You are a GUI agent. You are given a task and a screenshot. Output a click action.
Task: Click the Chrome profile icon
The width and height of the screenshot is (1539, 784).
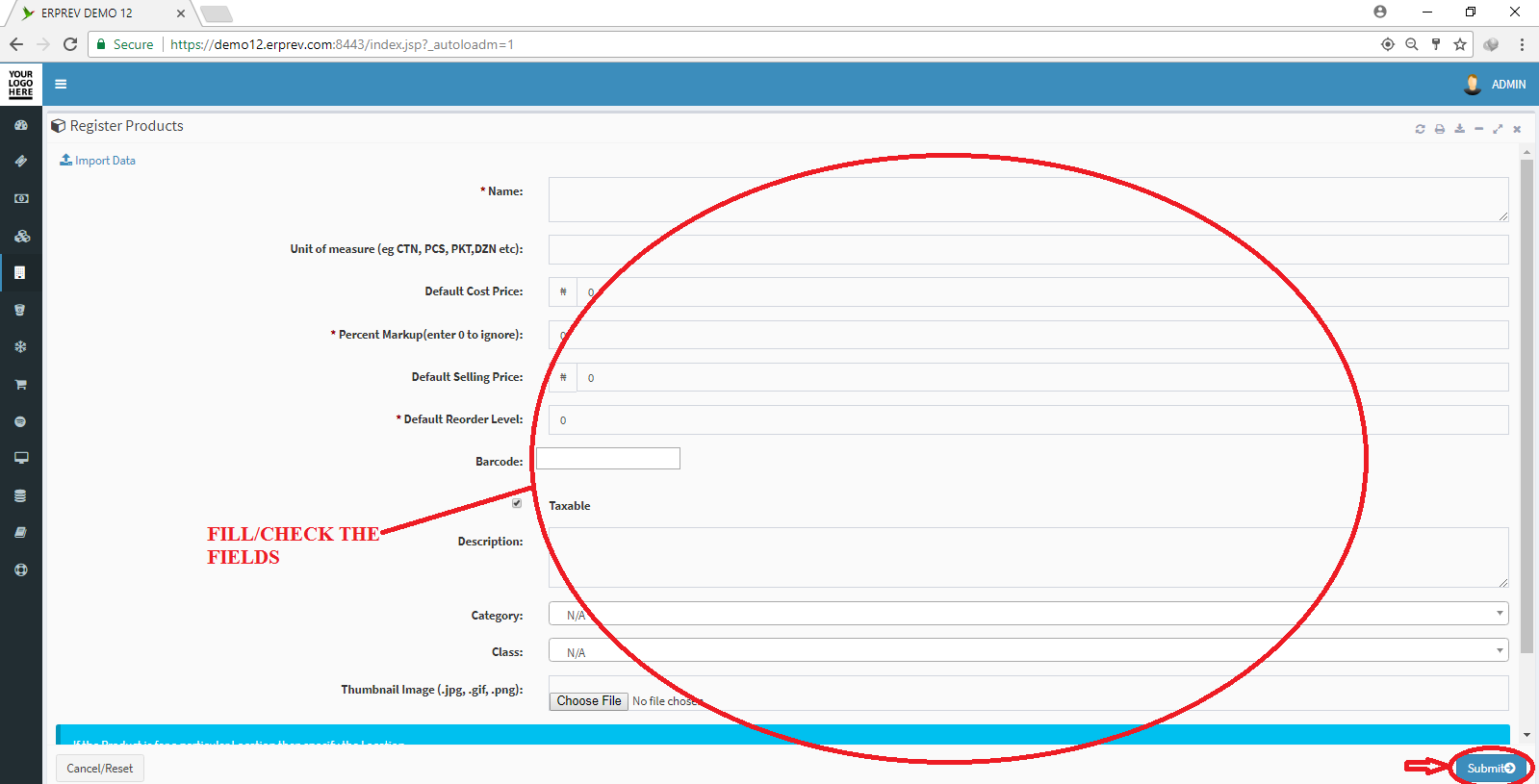1380,12
